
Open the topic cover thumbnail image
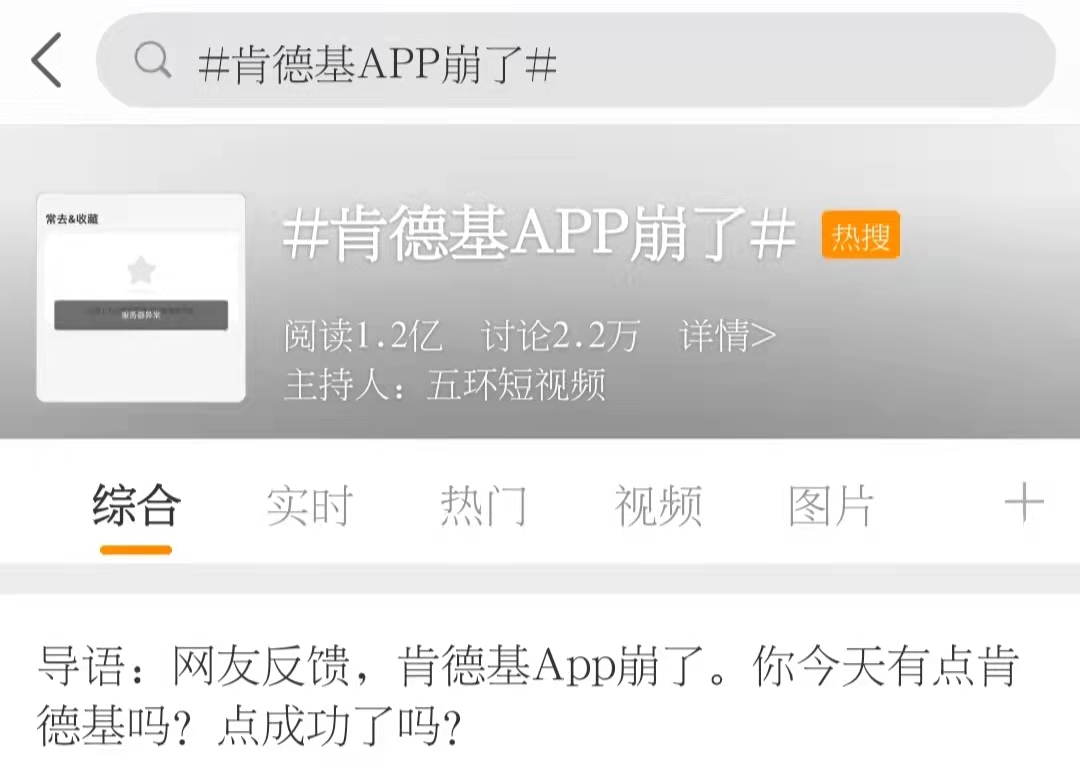(x=141, y=298)
